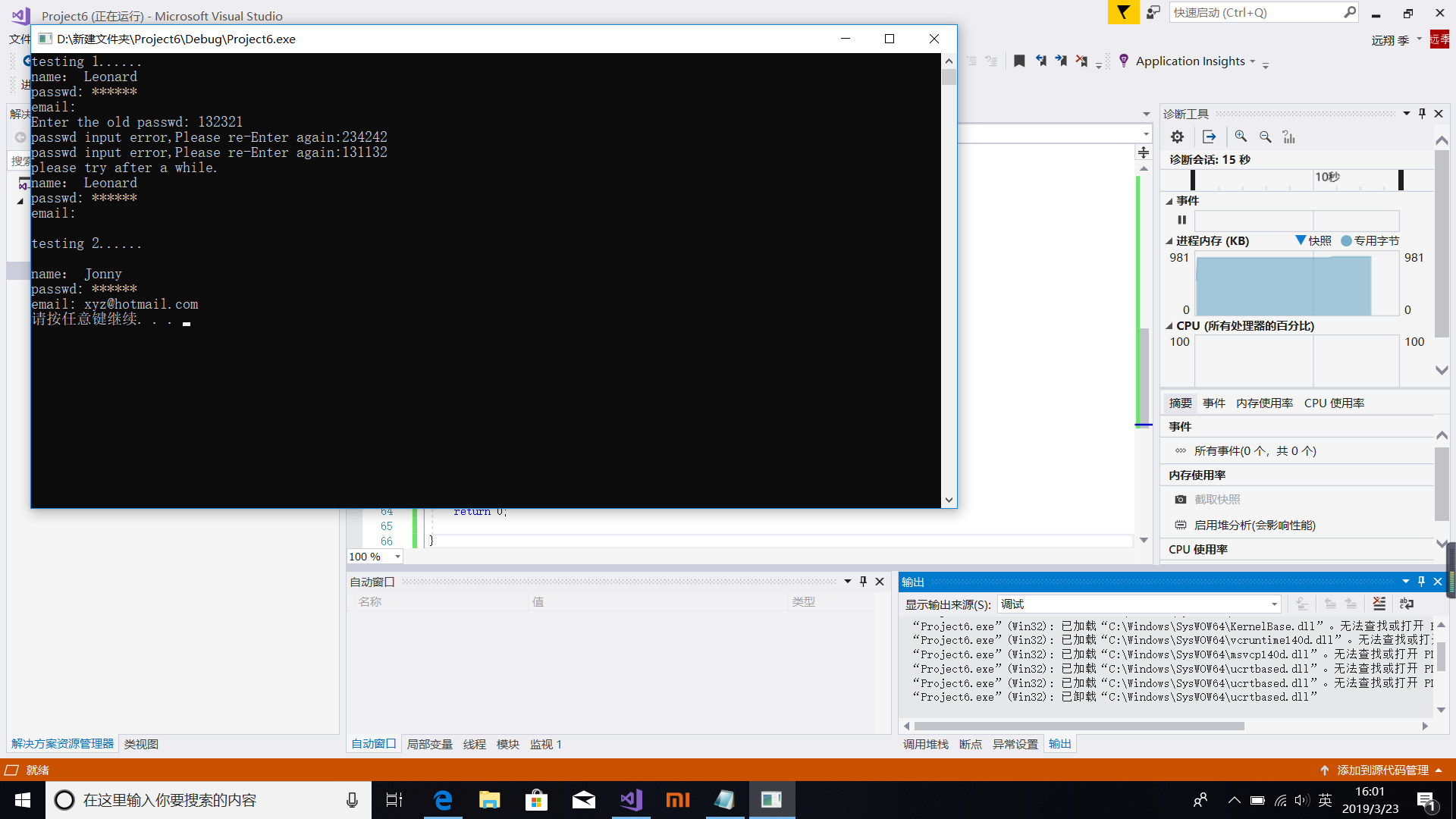Screen dimensions: 1456x819
Task: Switch to 内存使用率 tab in diagnostics
Action: (x=1264, y=403)
